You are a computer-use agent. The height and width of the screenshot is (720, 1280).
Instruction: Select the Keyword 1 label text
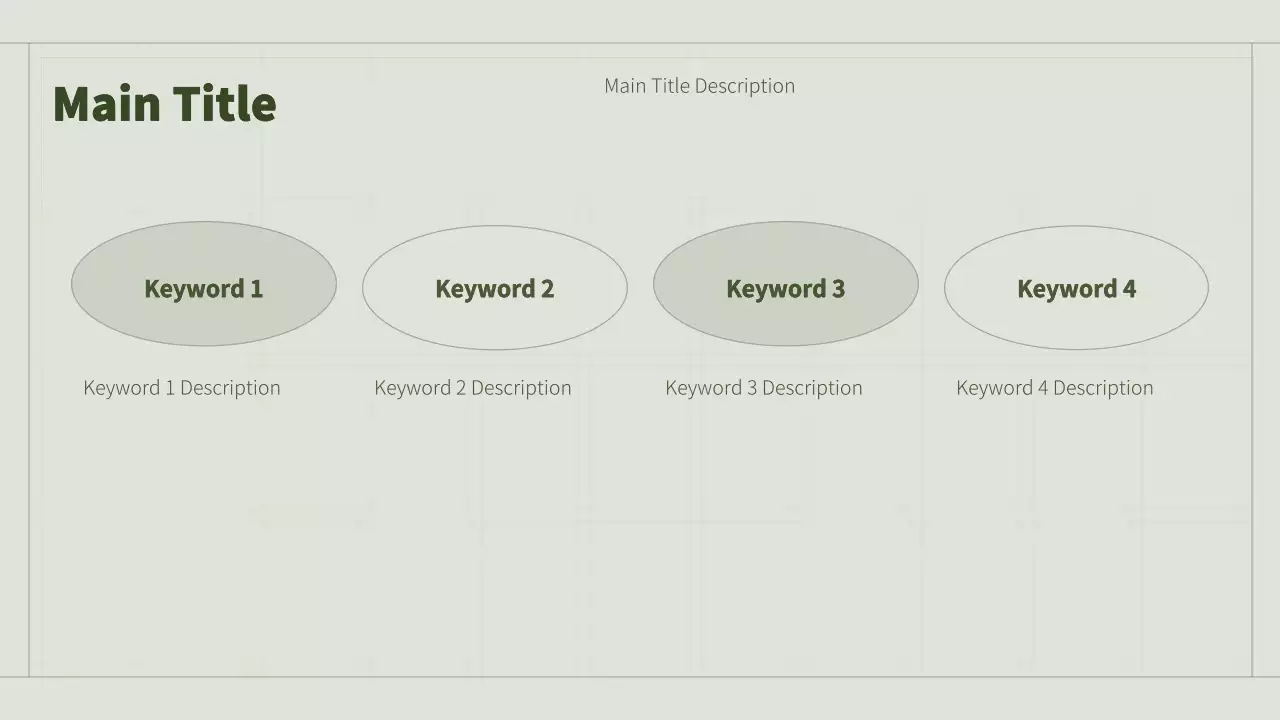click(203, 289)
